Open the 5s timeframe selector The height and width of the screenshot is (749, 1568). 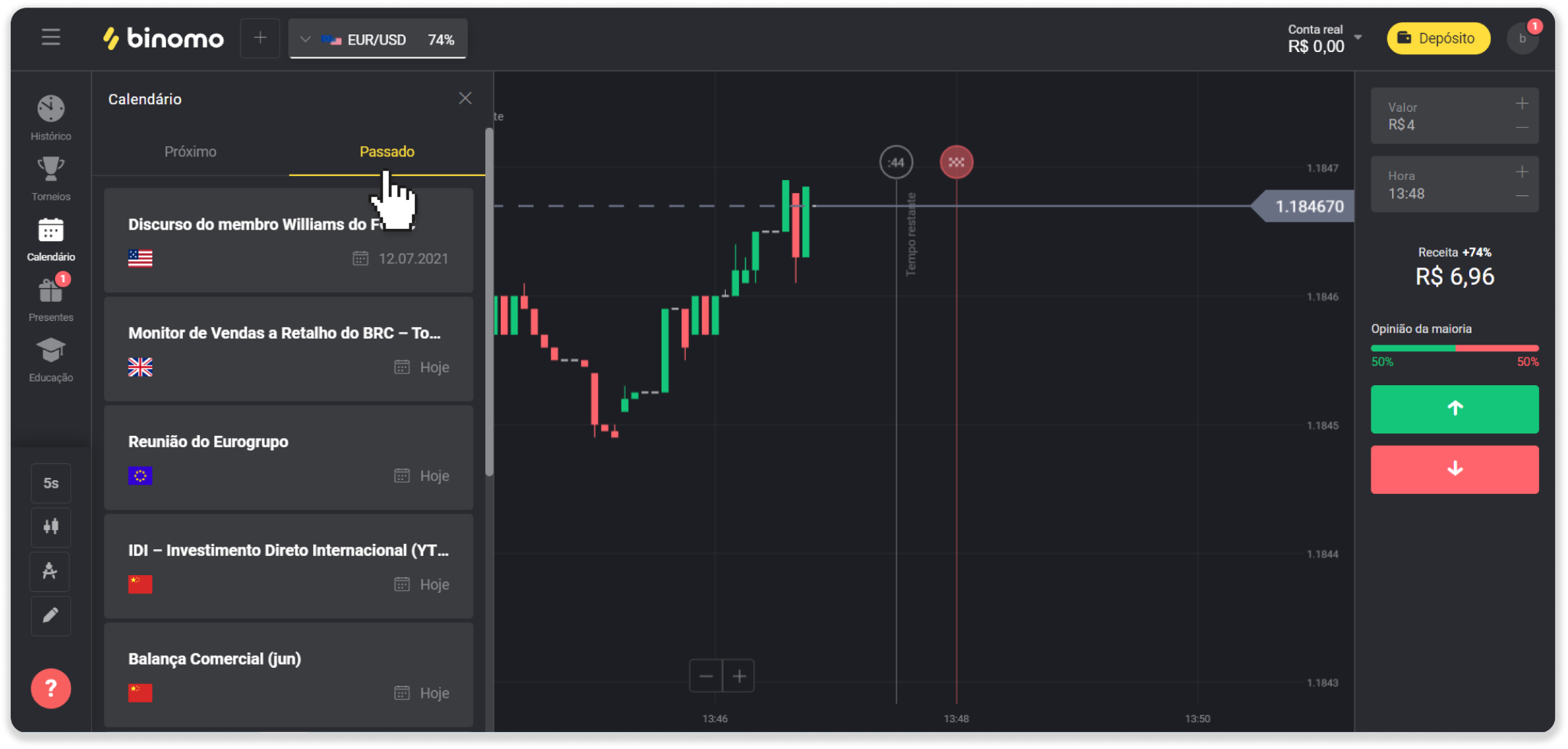coord(51,483)
